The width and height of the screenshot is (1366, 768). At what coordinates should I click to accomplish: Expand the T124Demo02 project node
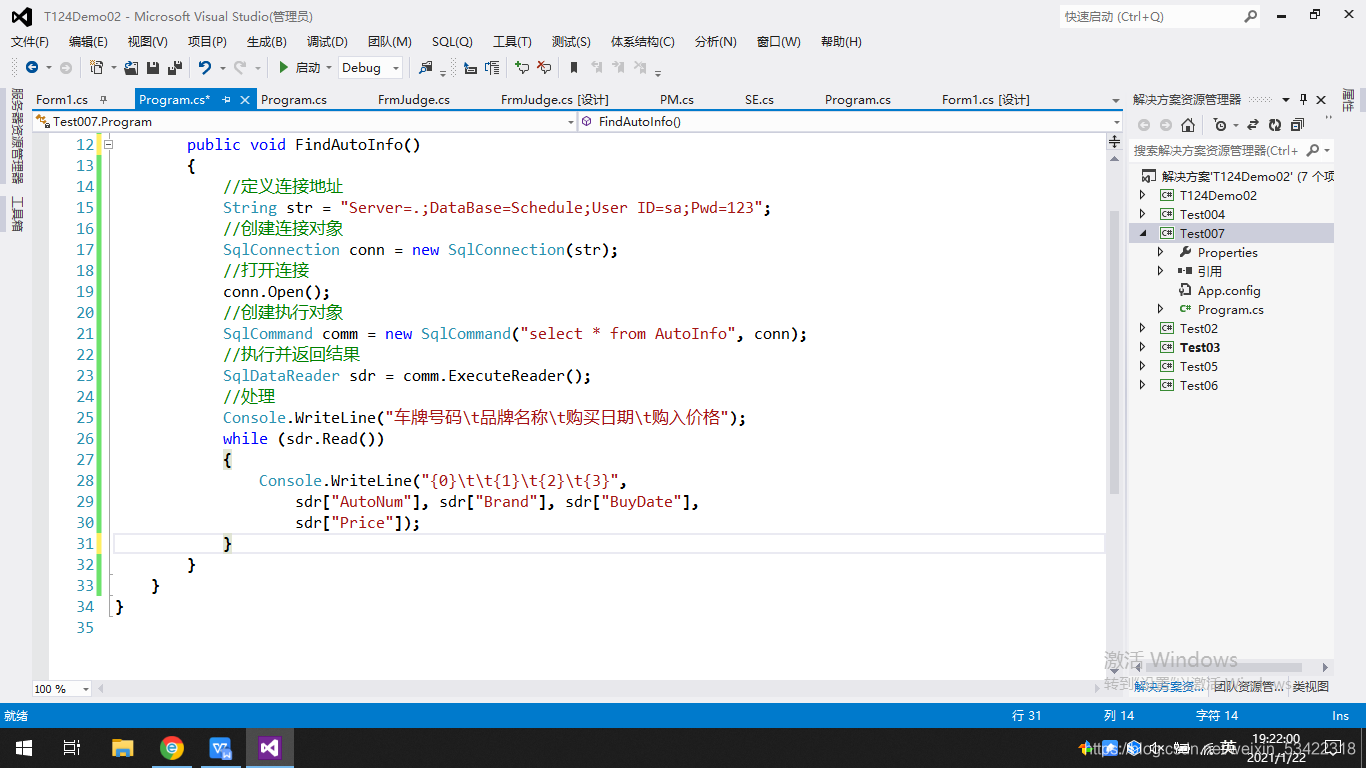pos(1143,195)
